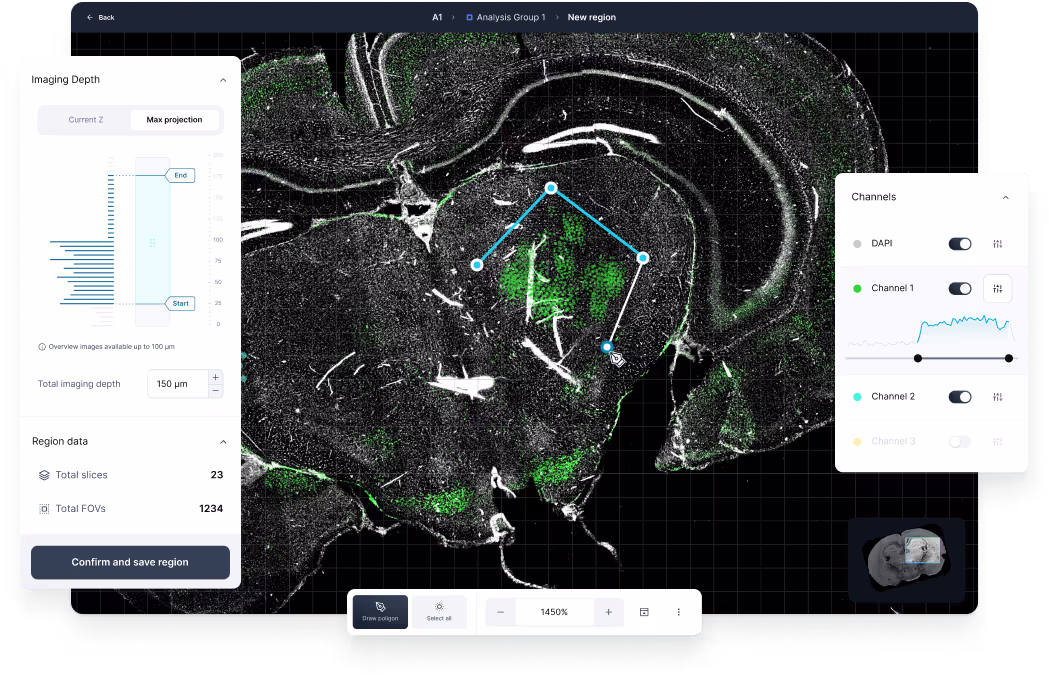Toggle the Channel 2 switch
The width and height of the screenshot is (1049, 675).
960,397
